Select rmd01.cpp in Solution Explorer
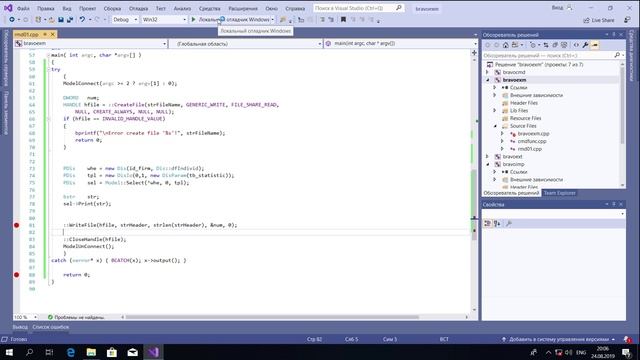 [529, 149]
